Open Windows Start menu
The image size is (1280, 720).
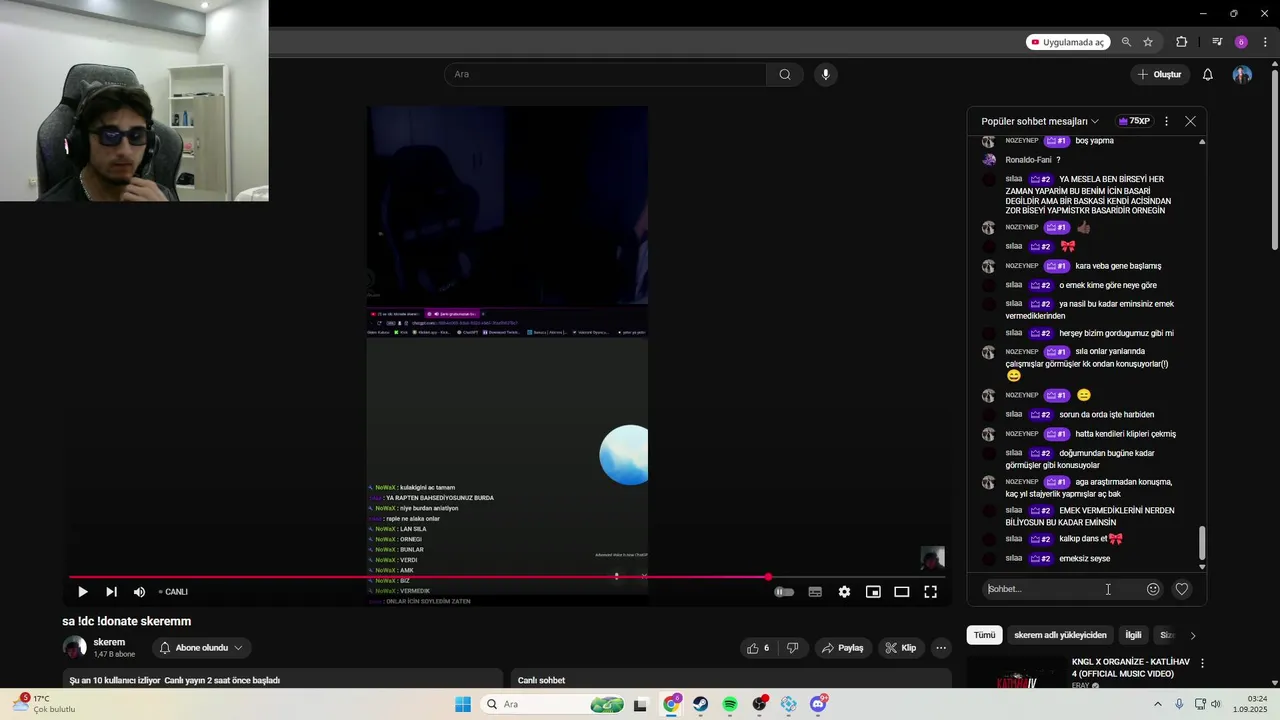463,704
